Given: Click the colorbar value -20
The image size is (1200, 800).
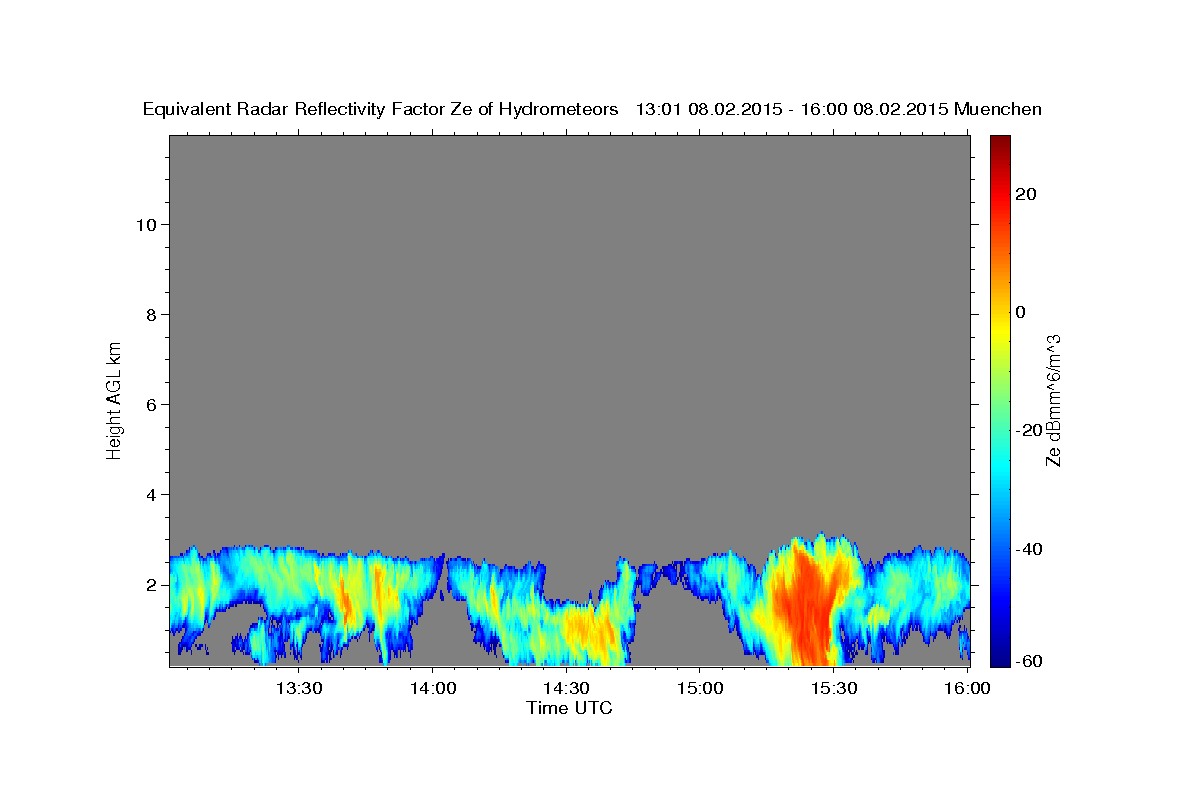Looking at the screenshot, I should pyautogui.click(x=1030, y=430).
